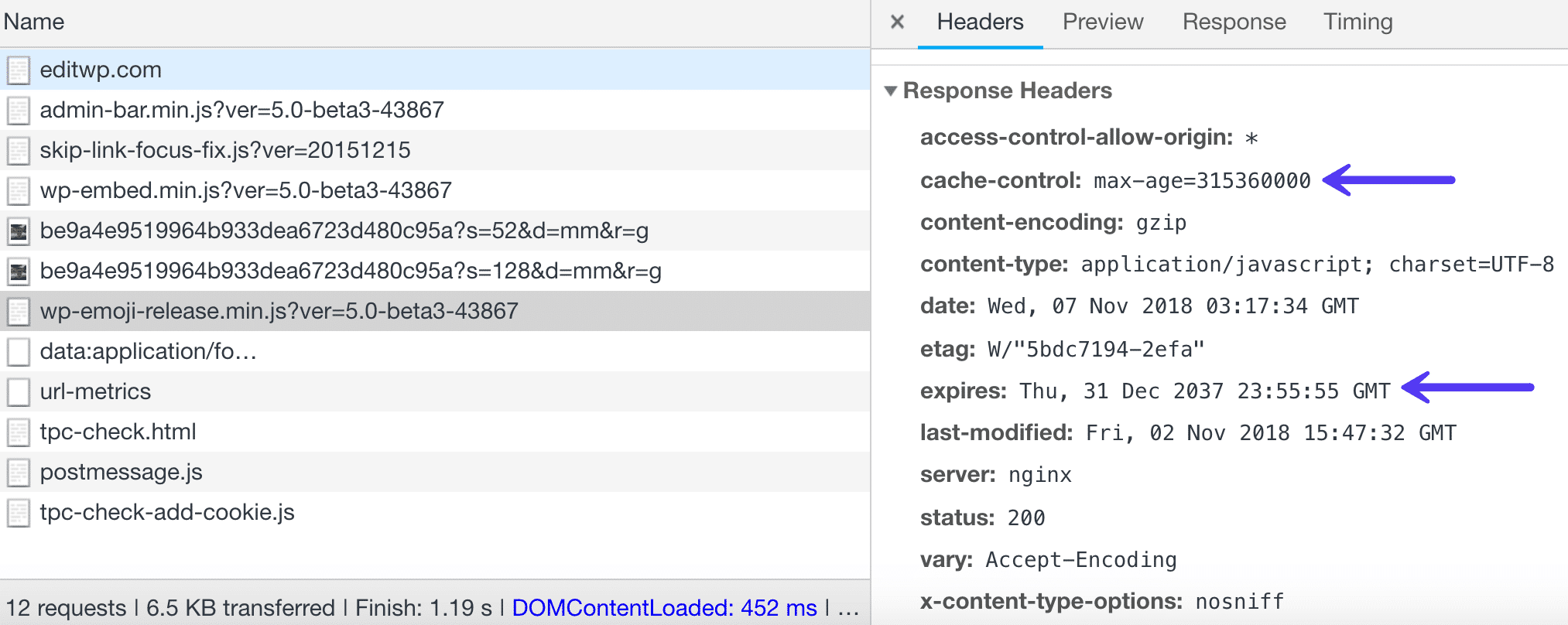Switch to the Preview tab

coord(1102,22)
